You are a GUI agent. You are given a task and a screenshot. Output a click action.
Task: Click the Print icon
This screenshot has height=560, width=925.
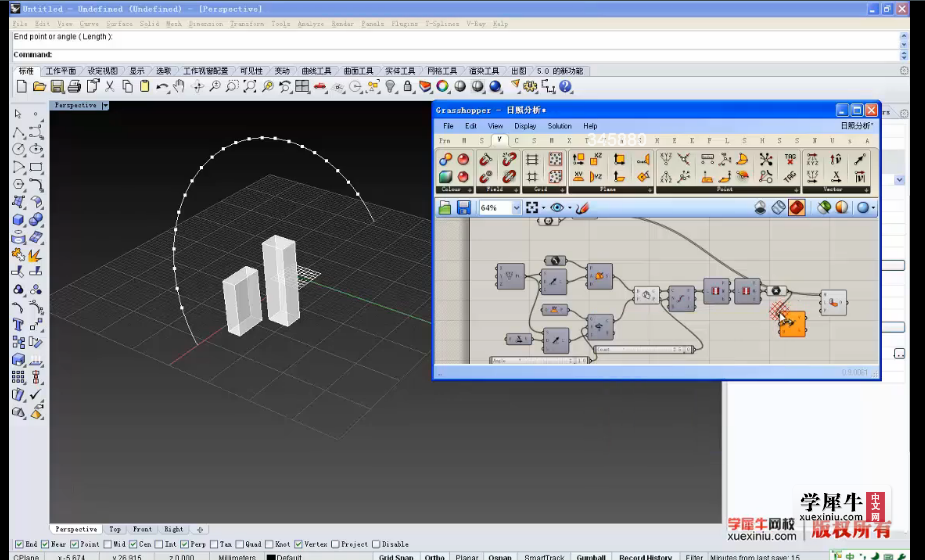[74, 87]
